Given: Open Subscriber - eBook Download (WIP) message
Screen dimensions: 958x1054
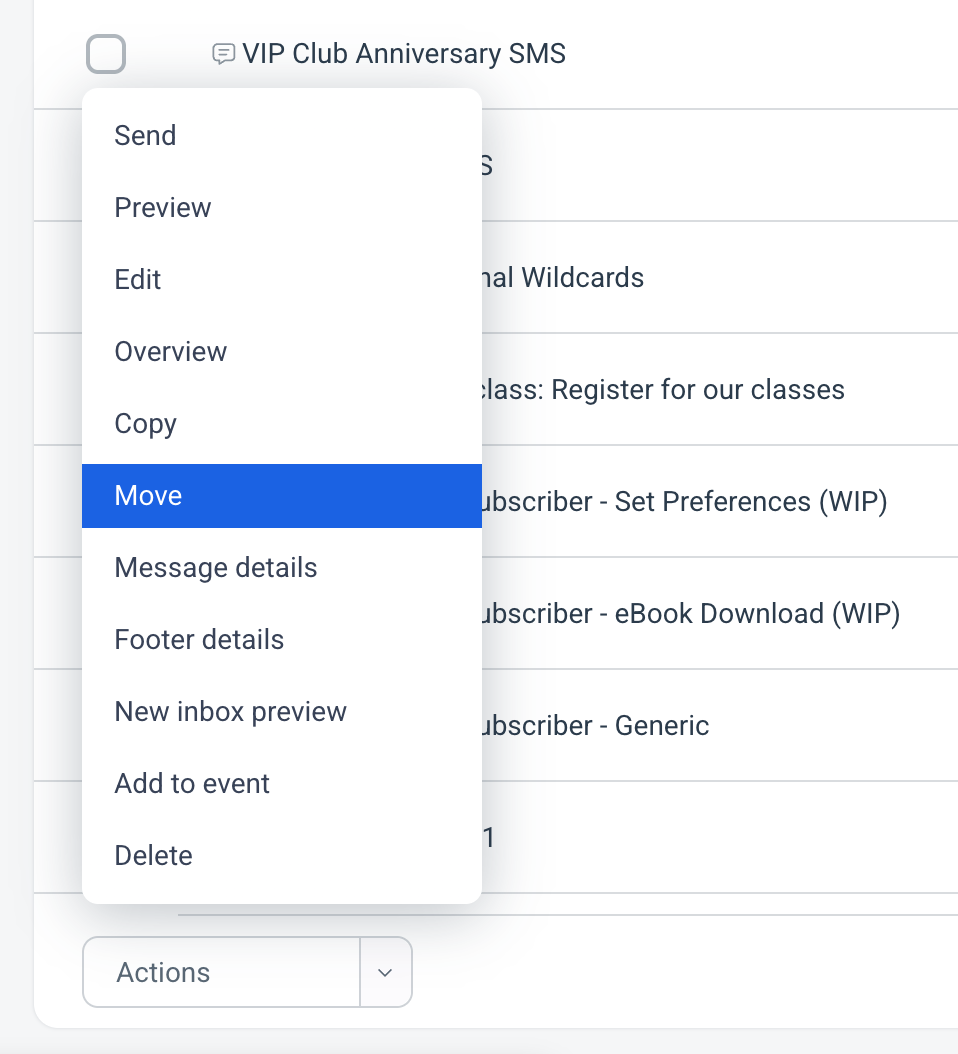Looking at the screenshot, I should (x=690, y=614).
